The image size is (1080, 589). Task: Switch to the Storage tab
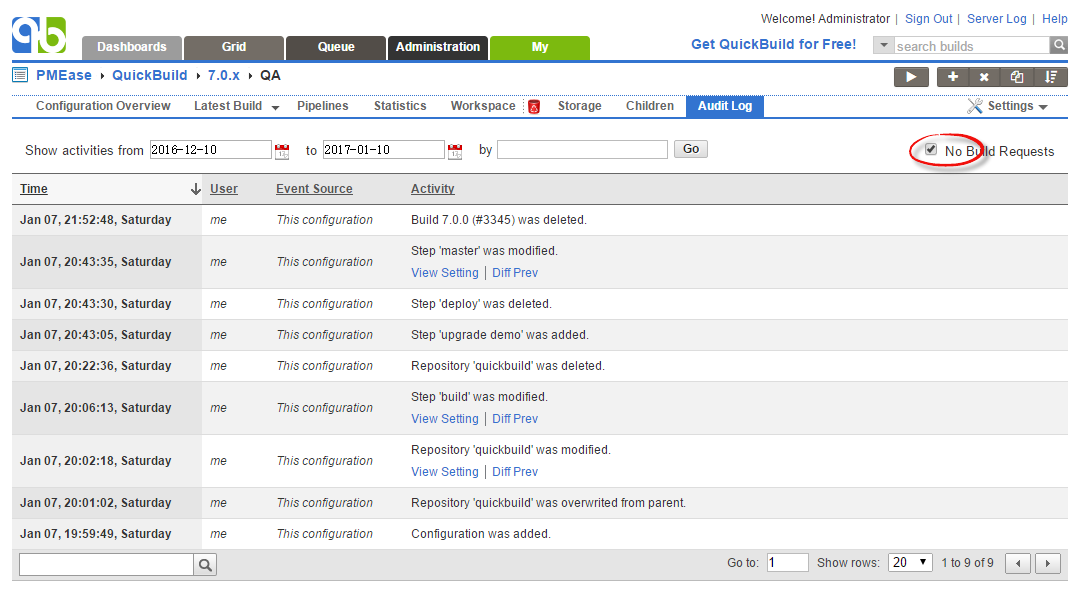[x=579, y=106]
